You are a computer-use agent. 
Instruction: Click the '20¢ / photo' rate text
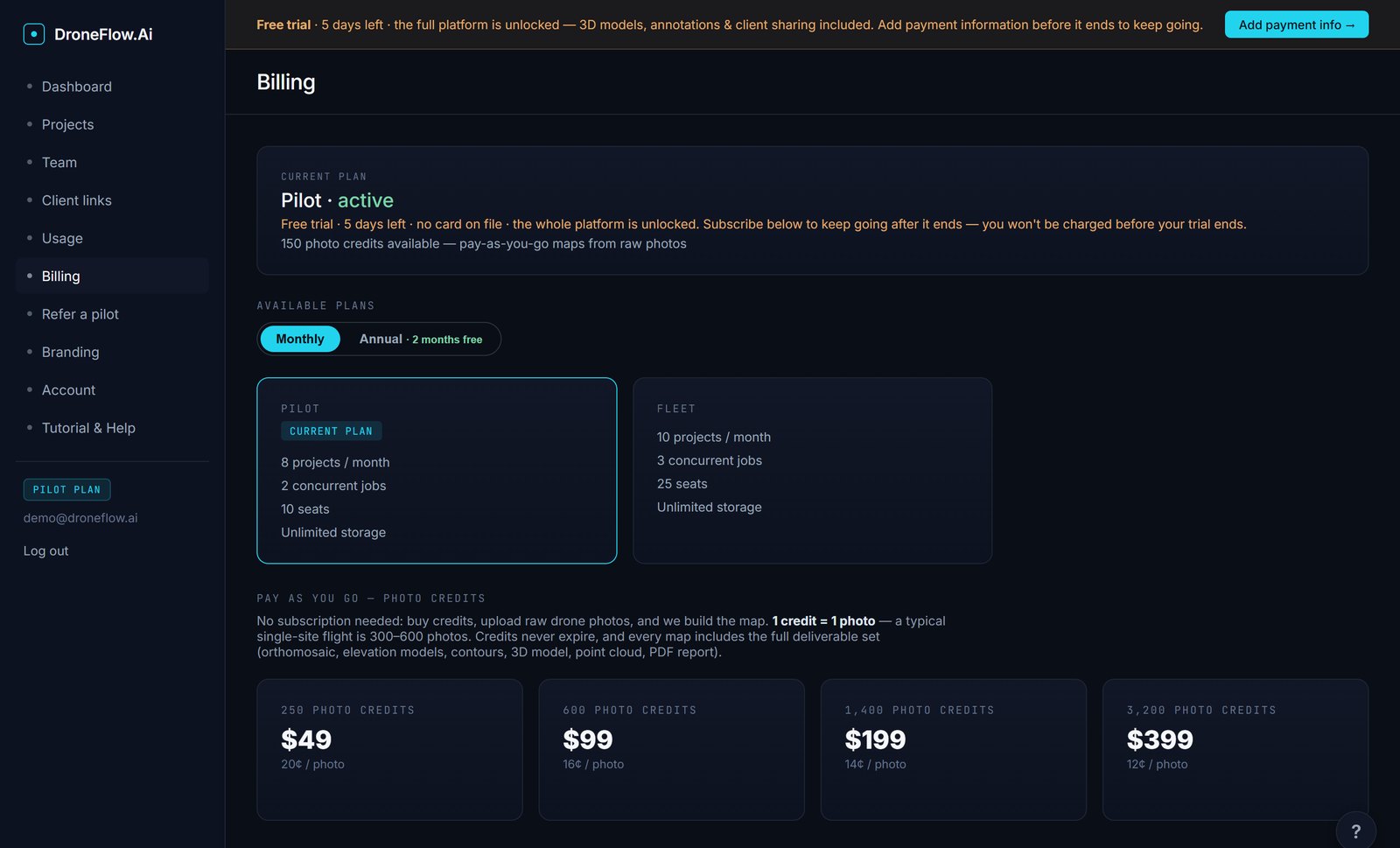312,765
